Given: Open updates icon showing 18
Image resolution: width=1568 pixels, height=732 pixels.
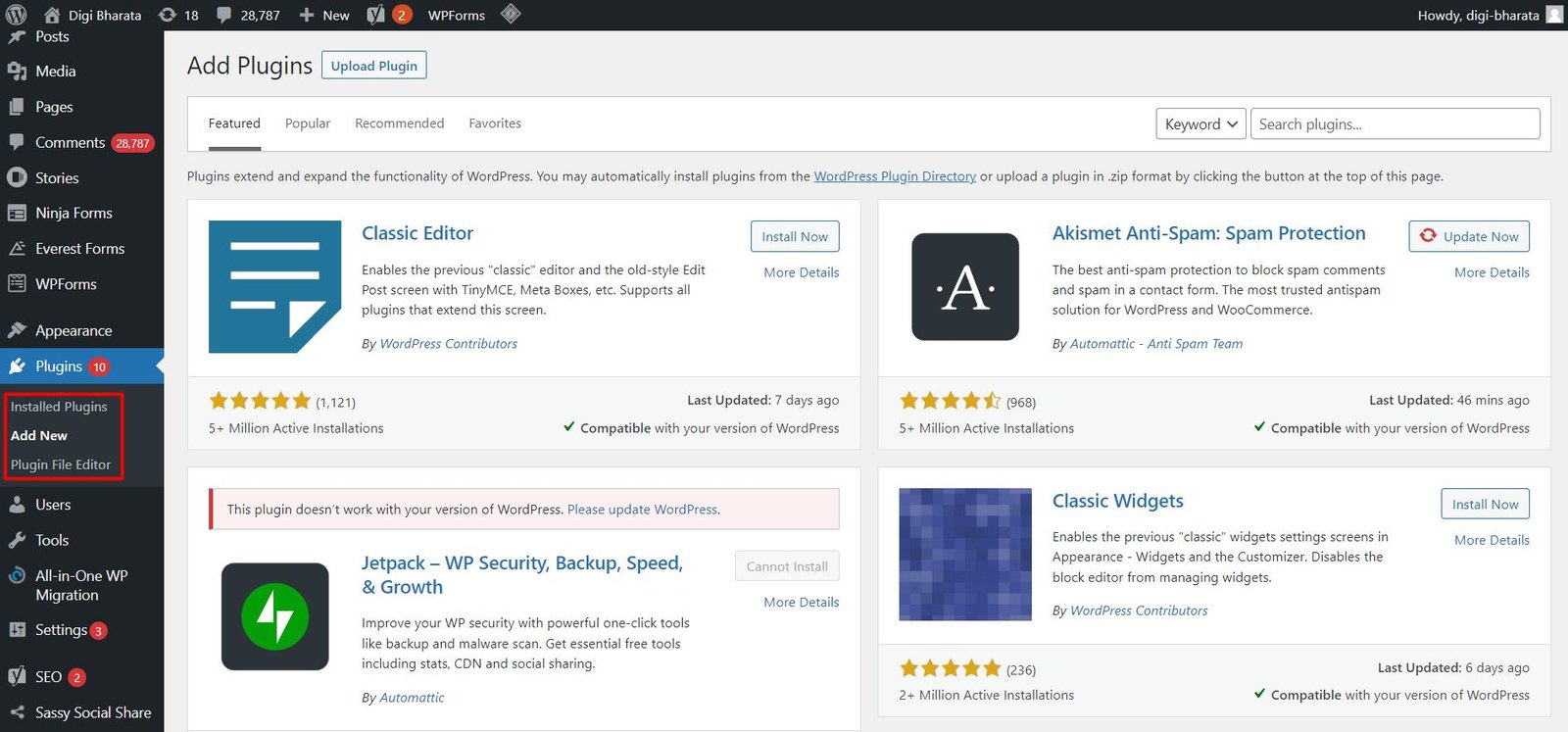Looking at the screenshot, I should 168,15.
